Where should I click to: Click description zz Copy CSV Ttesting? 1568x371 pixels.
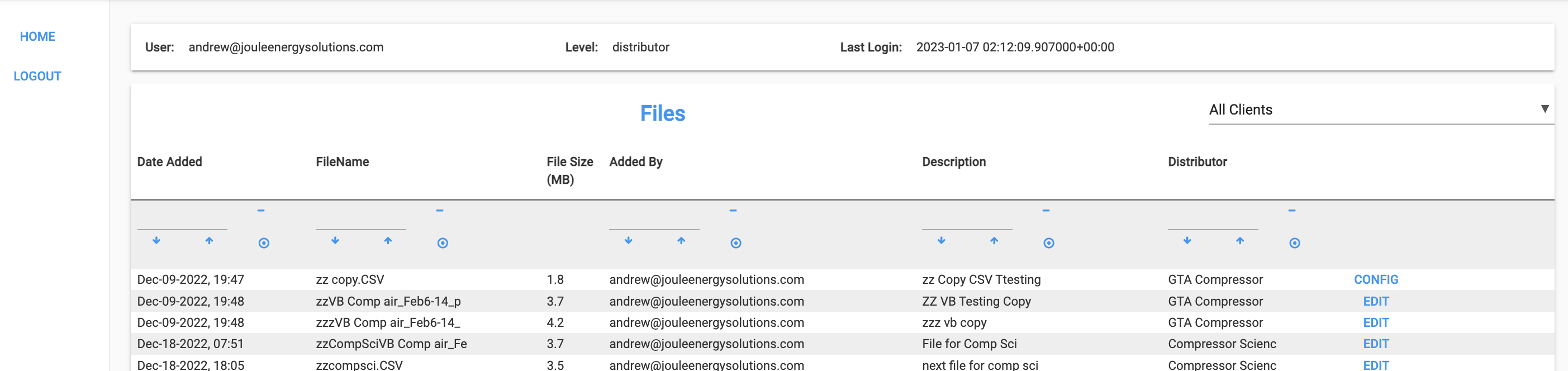tap(981, 280)
